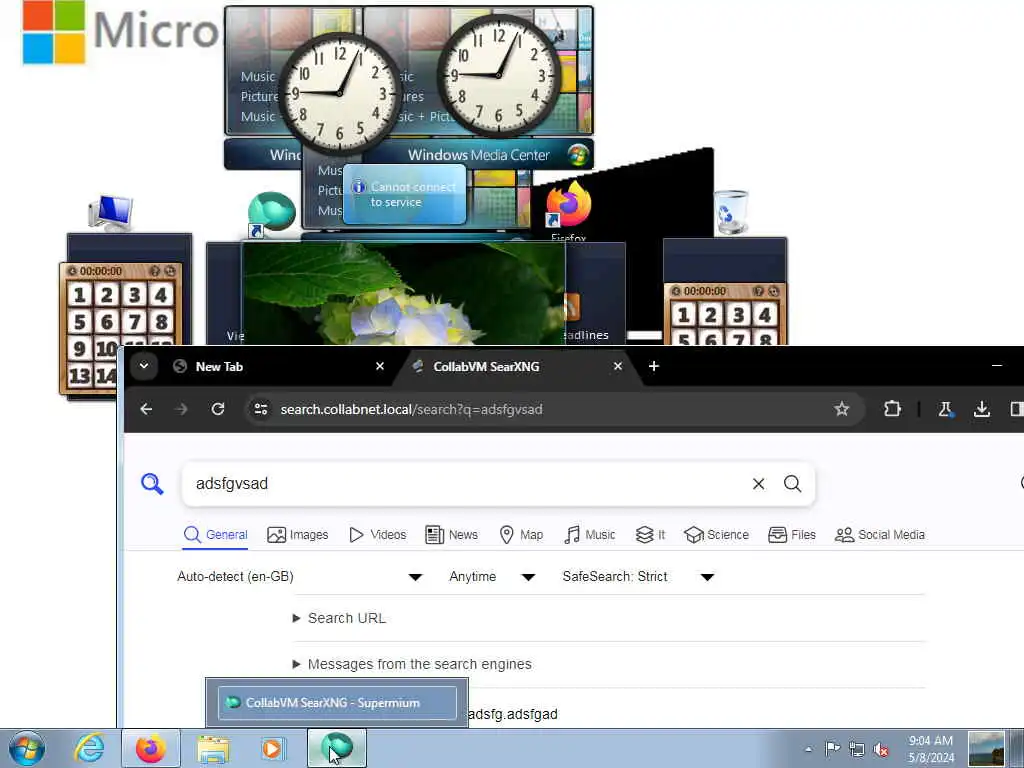Screen dimensions: 1024x768
Task: Clear the search query with the X icon
Action: (758, 484)
